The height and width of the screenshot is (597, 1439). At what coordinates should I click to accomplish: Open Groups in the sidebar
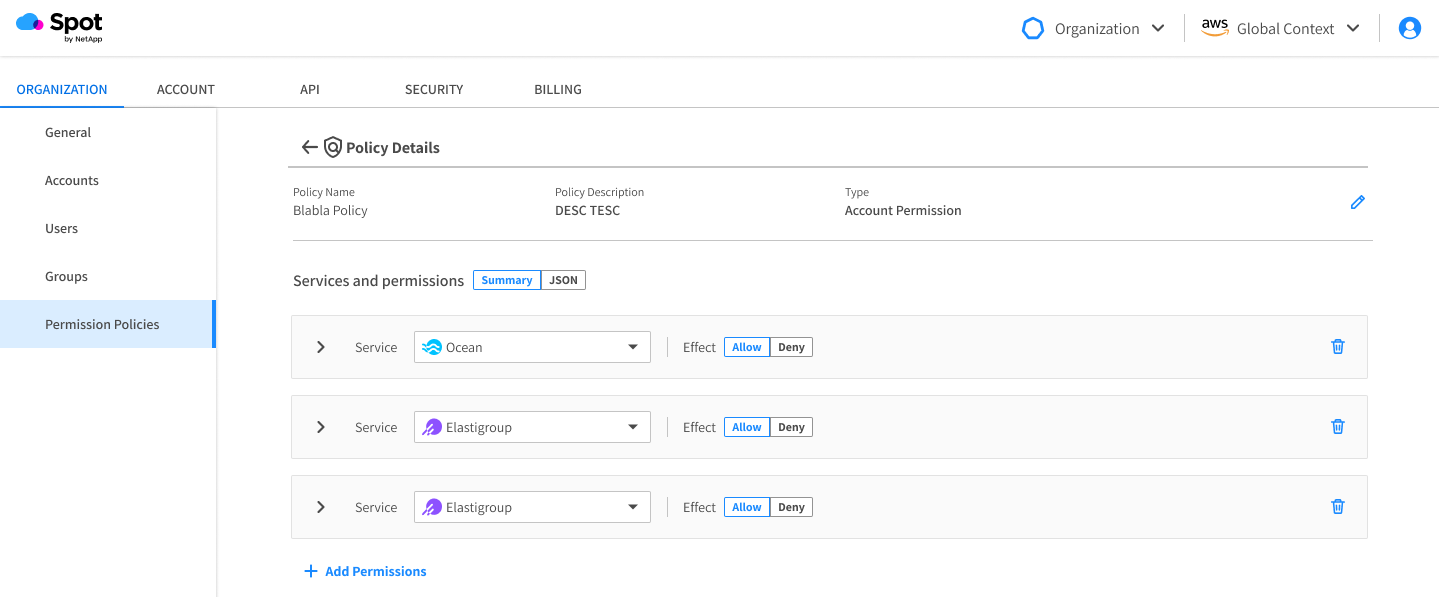66,276
